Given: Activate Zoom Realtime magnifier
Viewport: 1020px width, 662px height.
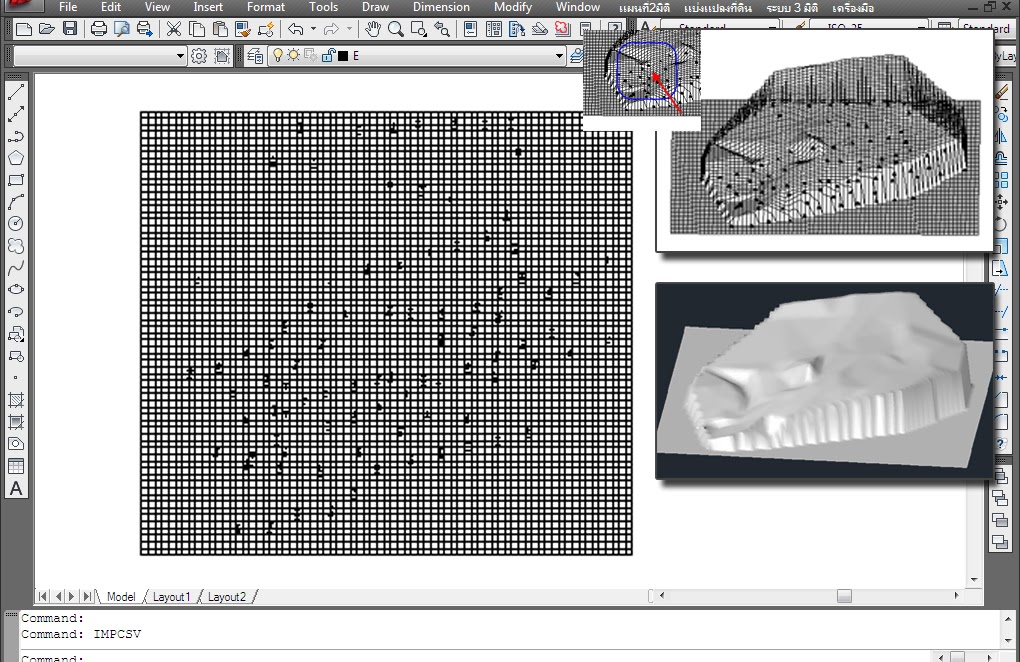Looking at the screenshot, I should click(396, 29).
